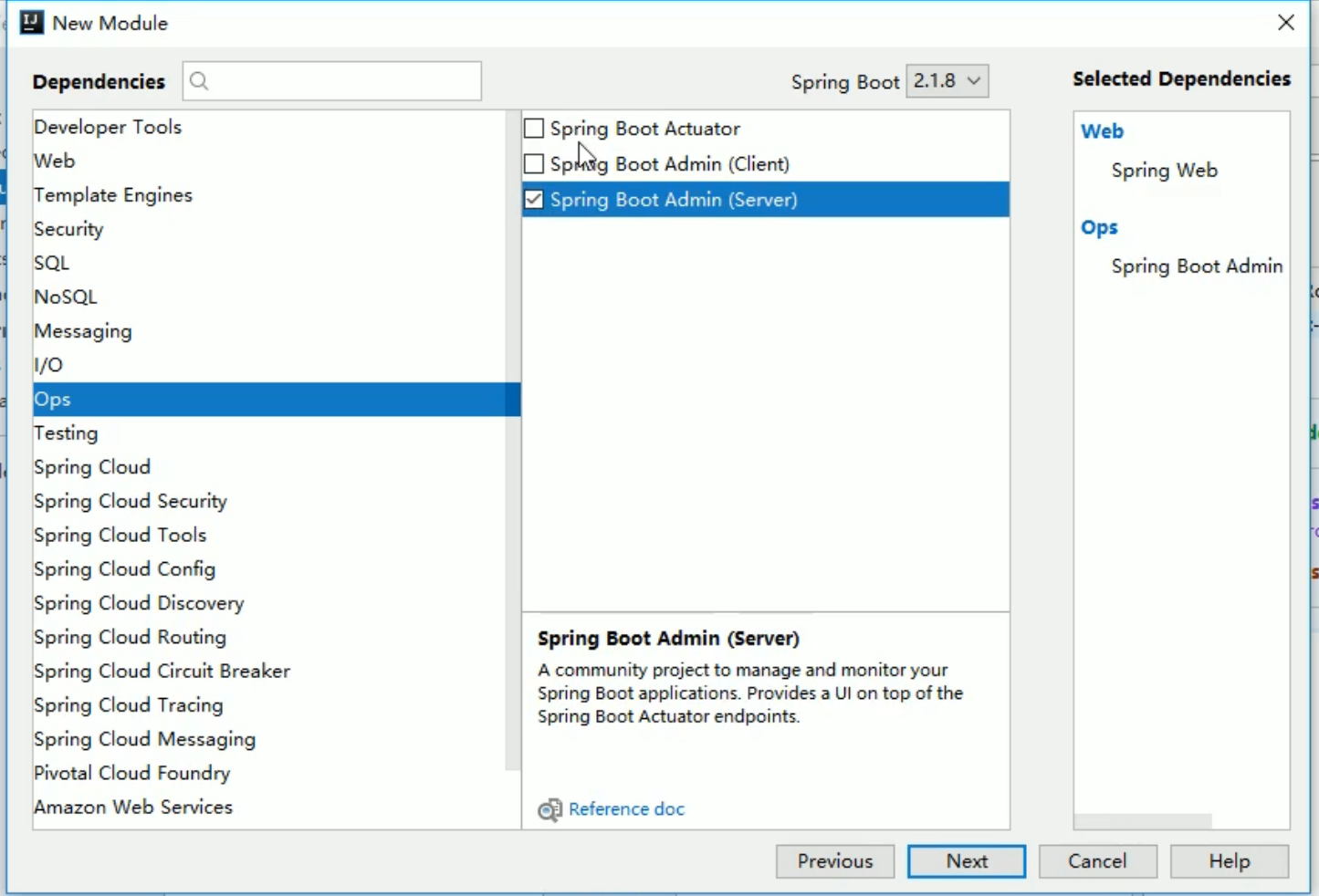This screenshot has width=1319, height=896.
Task: Open Help for the dialog
Action: tap(1230, 861)
